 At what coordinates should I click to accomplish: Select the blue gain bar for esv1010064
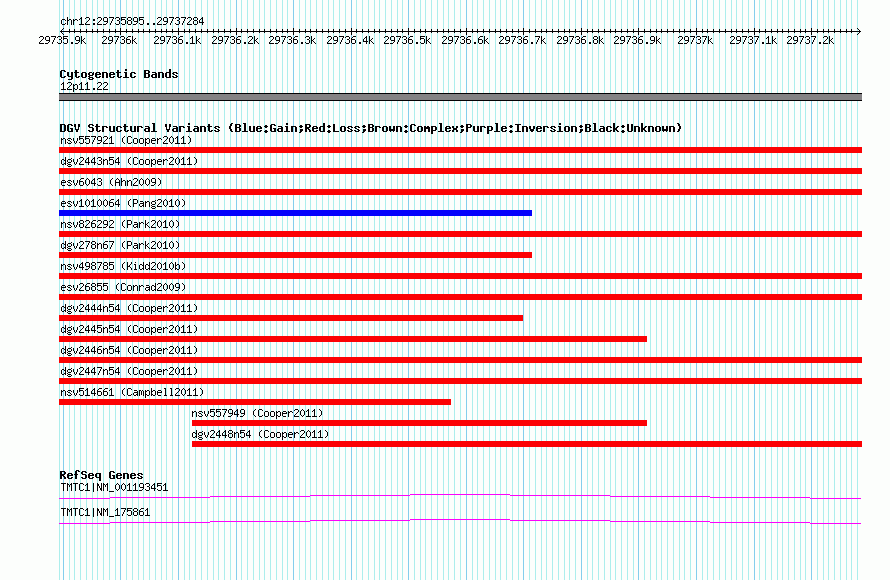pyautogui.click(x=295, y=213)
